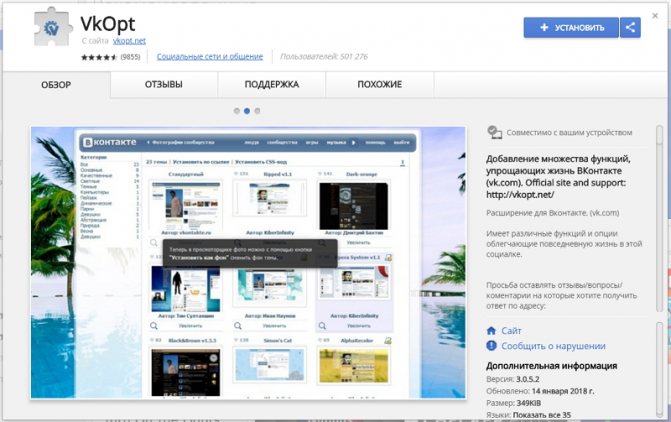The width and height of the screenshot is (671, 422).
Task: Click the VkOpt title text
Action: 108,24
